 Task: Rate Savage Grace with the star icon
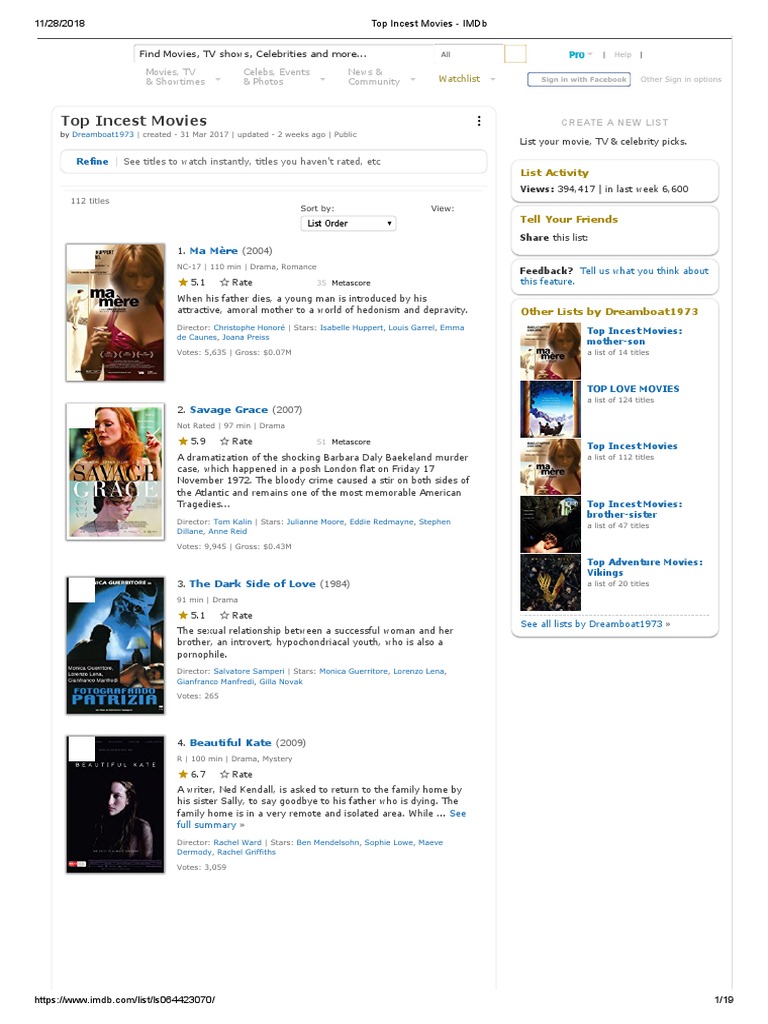click(225, 441)
